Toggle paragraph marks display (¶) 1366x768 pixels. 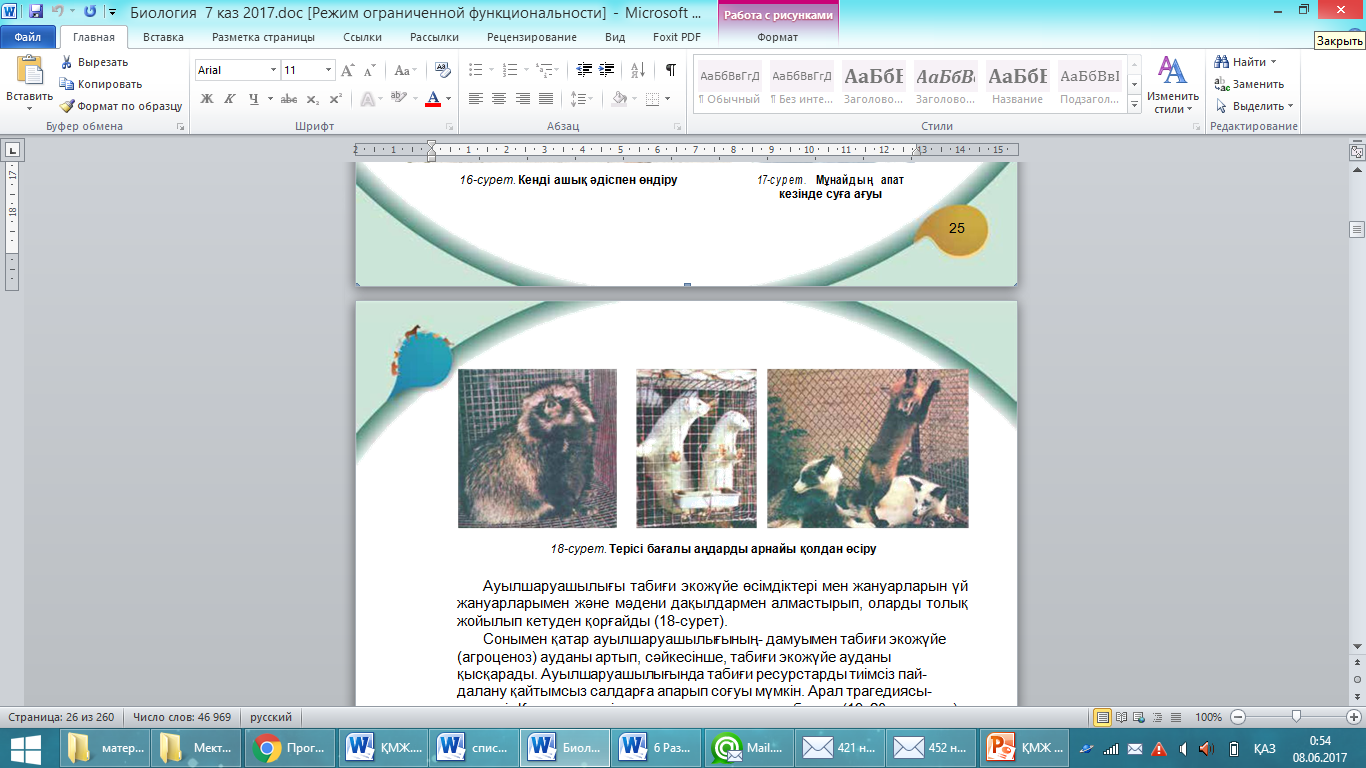(x=670, y=70)
